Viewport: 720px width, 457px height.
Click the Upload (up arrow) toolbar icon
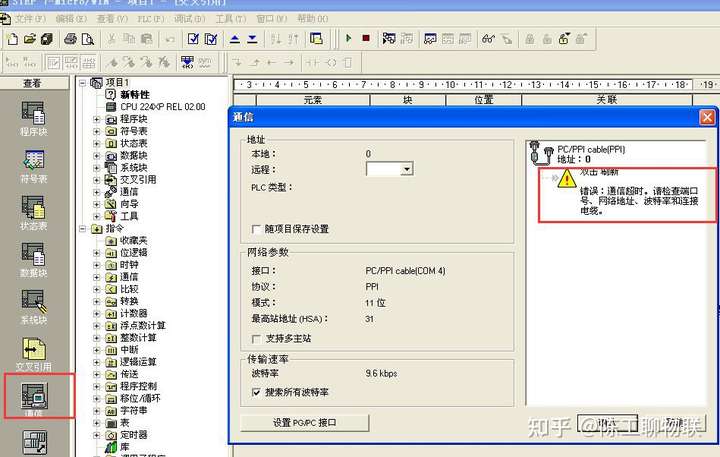point(235,39)
